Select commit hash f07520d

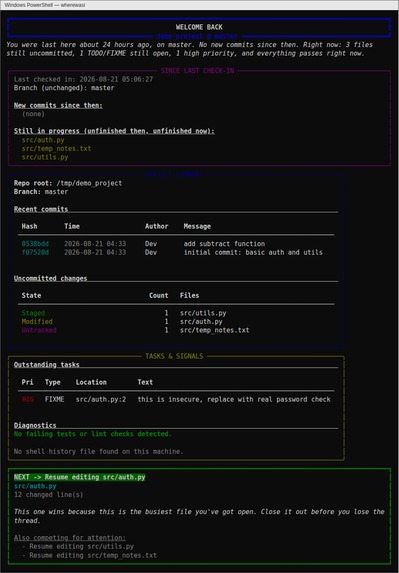click(x=35, y=253)
